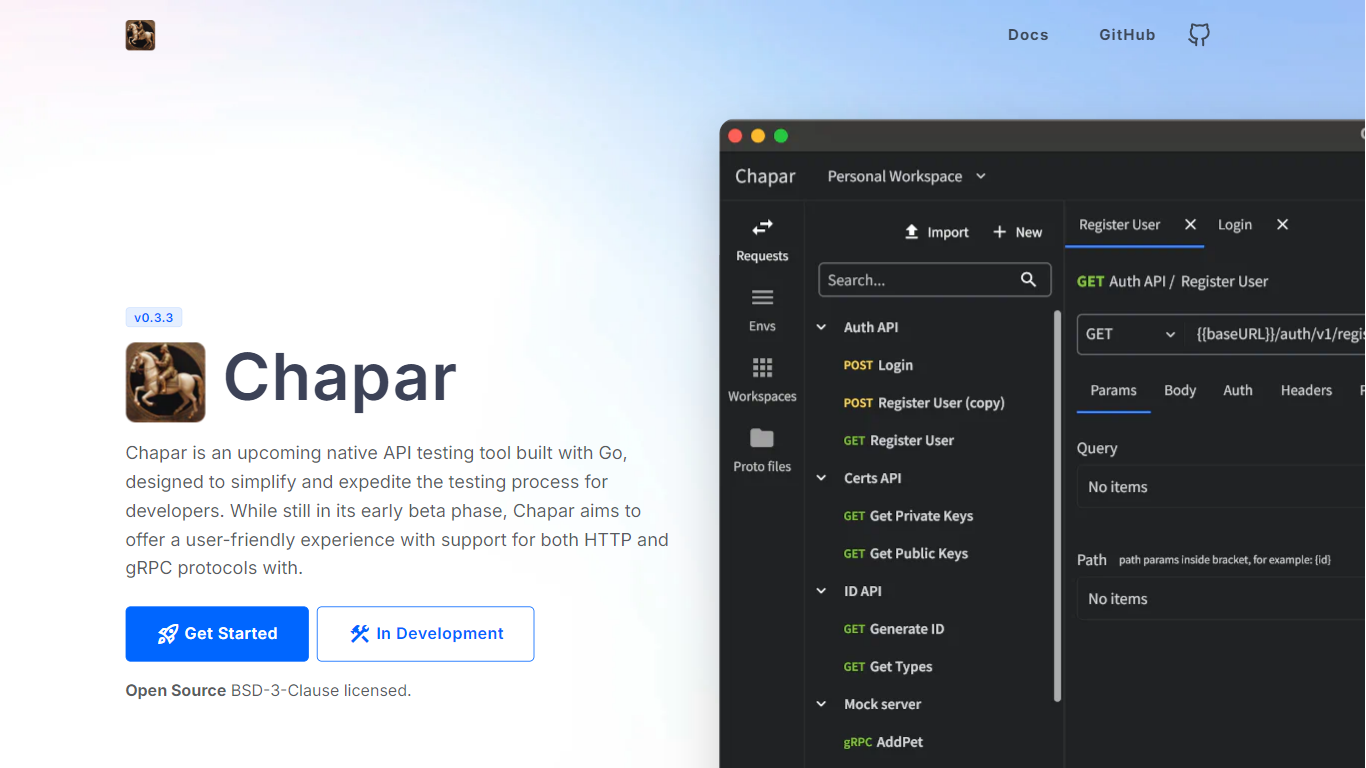Click the Chapar logo in the top navigation
This screenshot has height=768, width=1366.
[140, 35]
